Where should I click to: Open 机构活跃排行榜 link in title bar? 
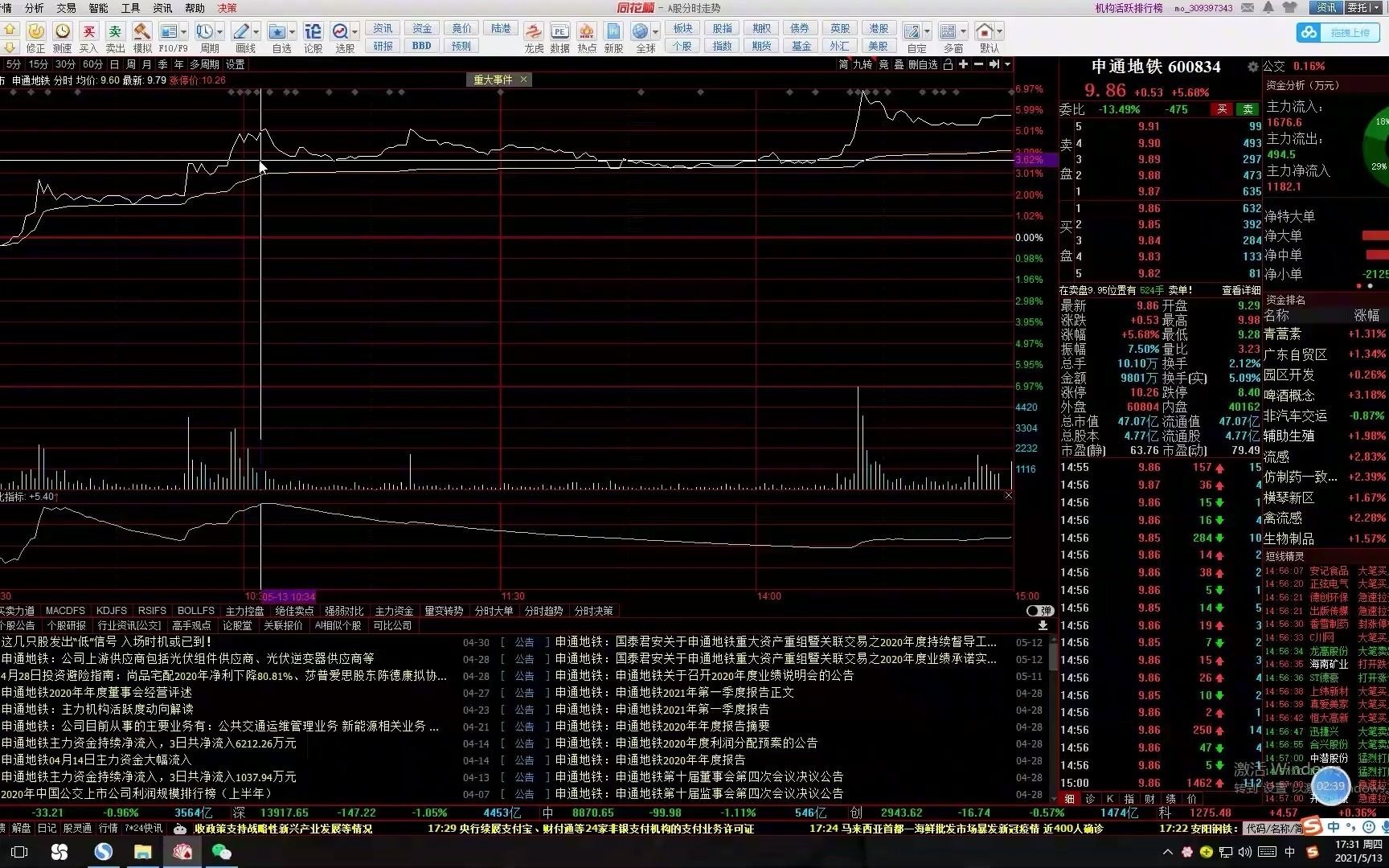click(x=1129, y=8)
